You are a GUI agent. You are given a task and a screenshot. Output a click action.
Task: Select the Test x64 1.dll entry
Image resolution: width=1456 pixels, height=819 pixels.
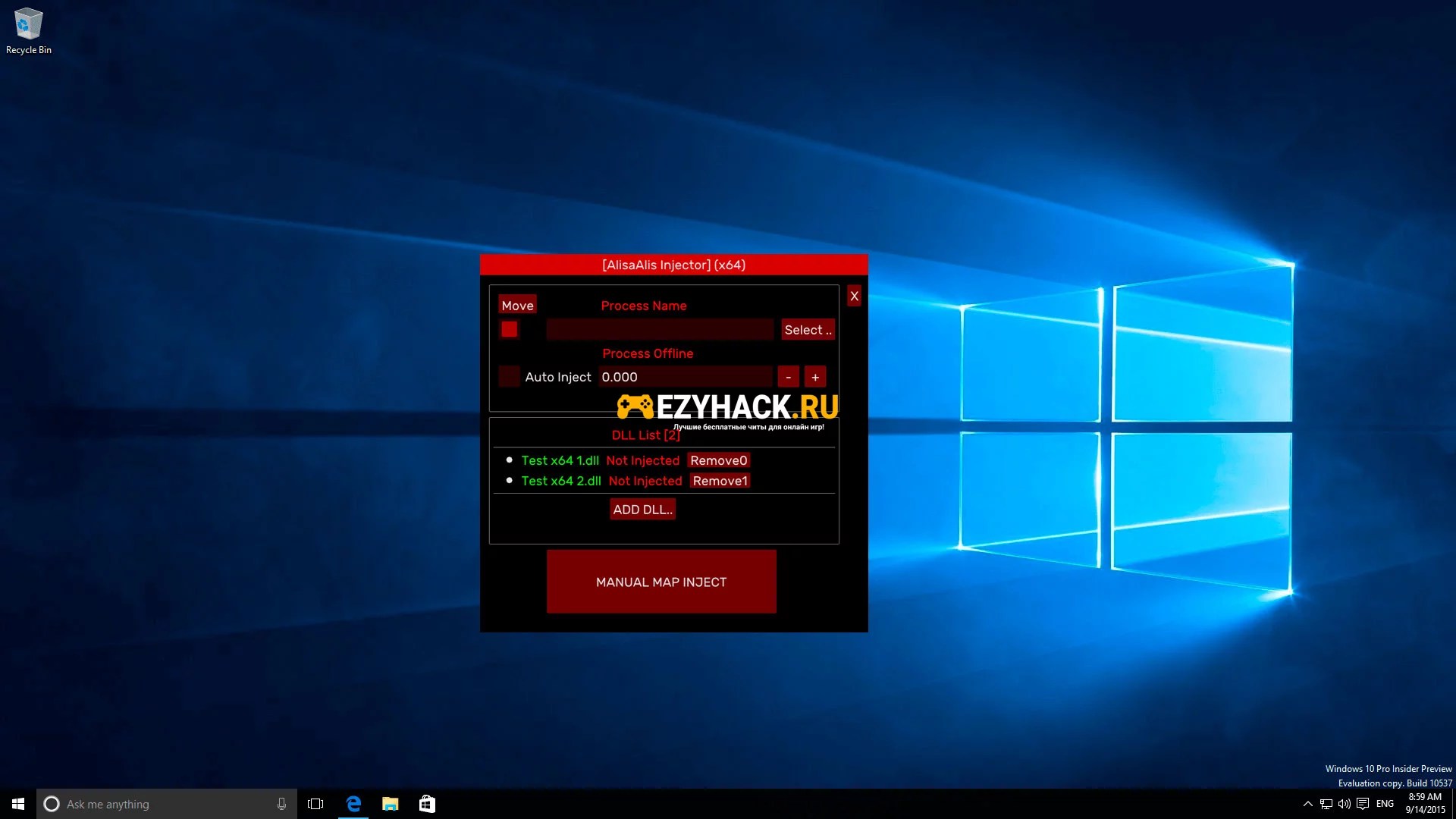(560, 460)
